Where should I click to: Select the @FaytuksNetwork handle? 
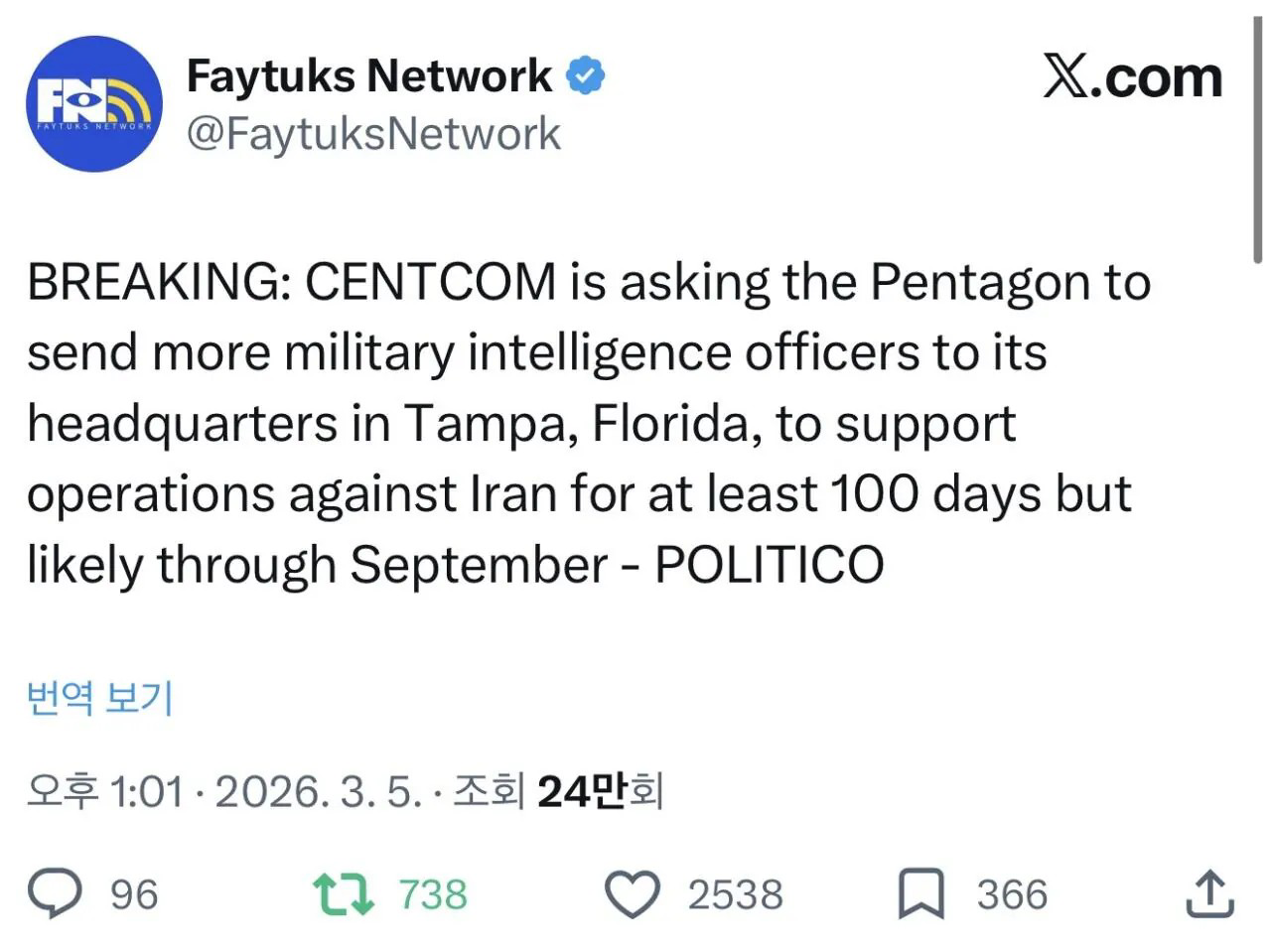pos(372,132)
